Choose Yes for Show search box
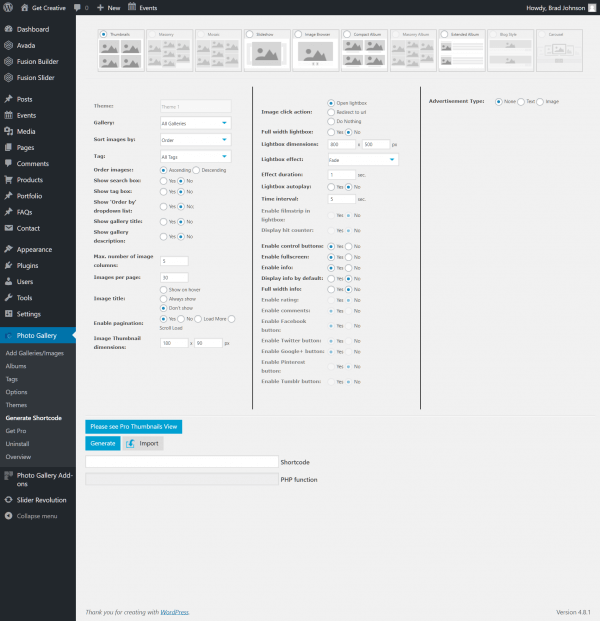The width and height of the screenshot is (600, 621). (x=164, y=181)
